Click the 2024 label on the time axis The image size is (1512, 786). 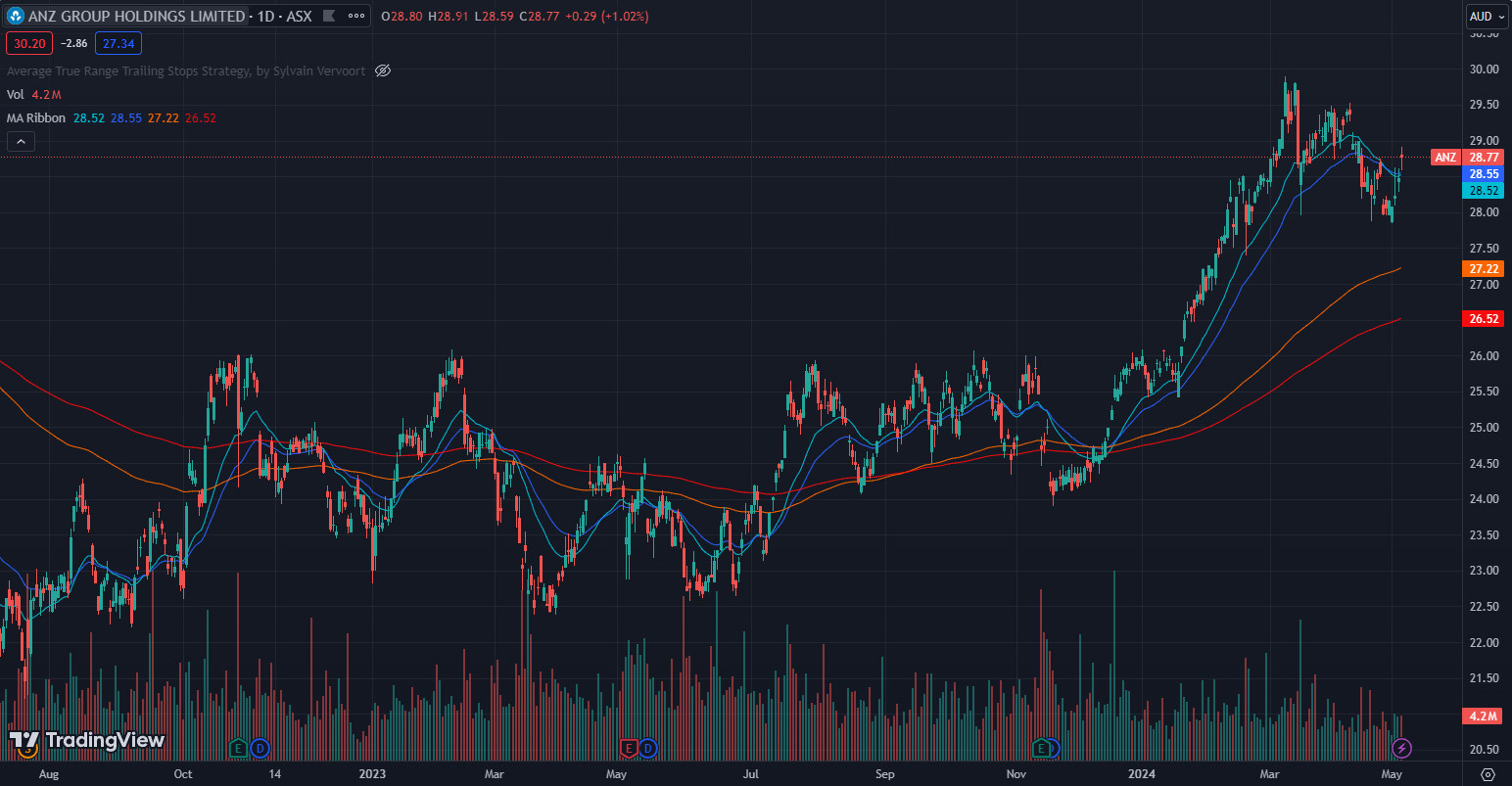click(1142, 774)
